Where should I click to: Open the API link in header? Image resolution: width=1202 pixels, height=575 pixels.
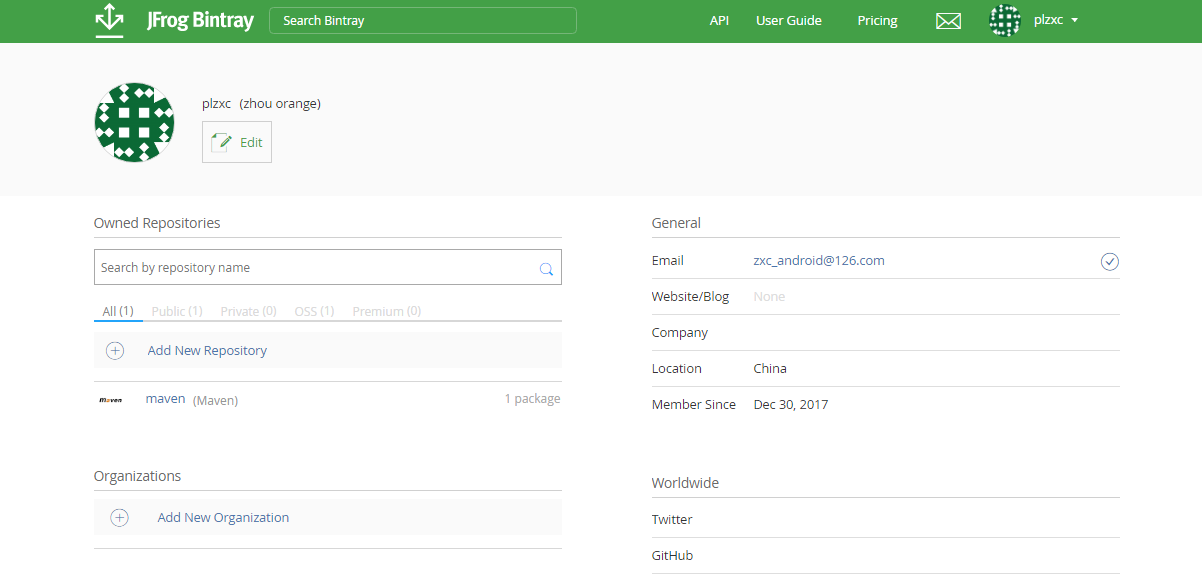point(719,20)
